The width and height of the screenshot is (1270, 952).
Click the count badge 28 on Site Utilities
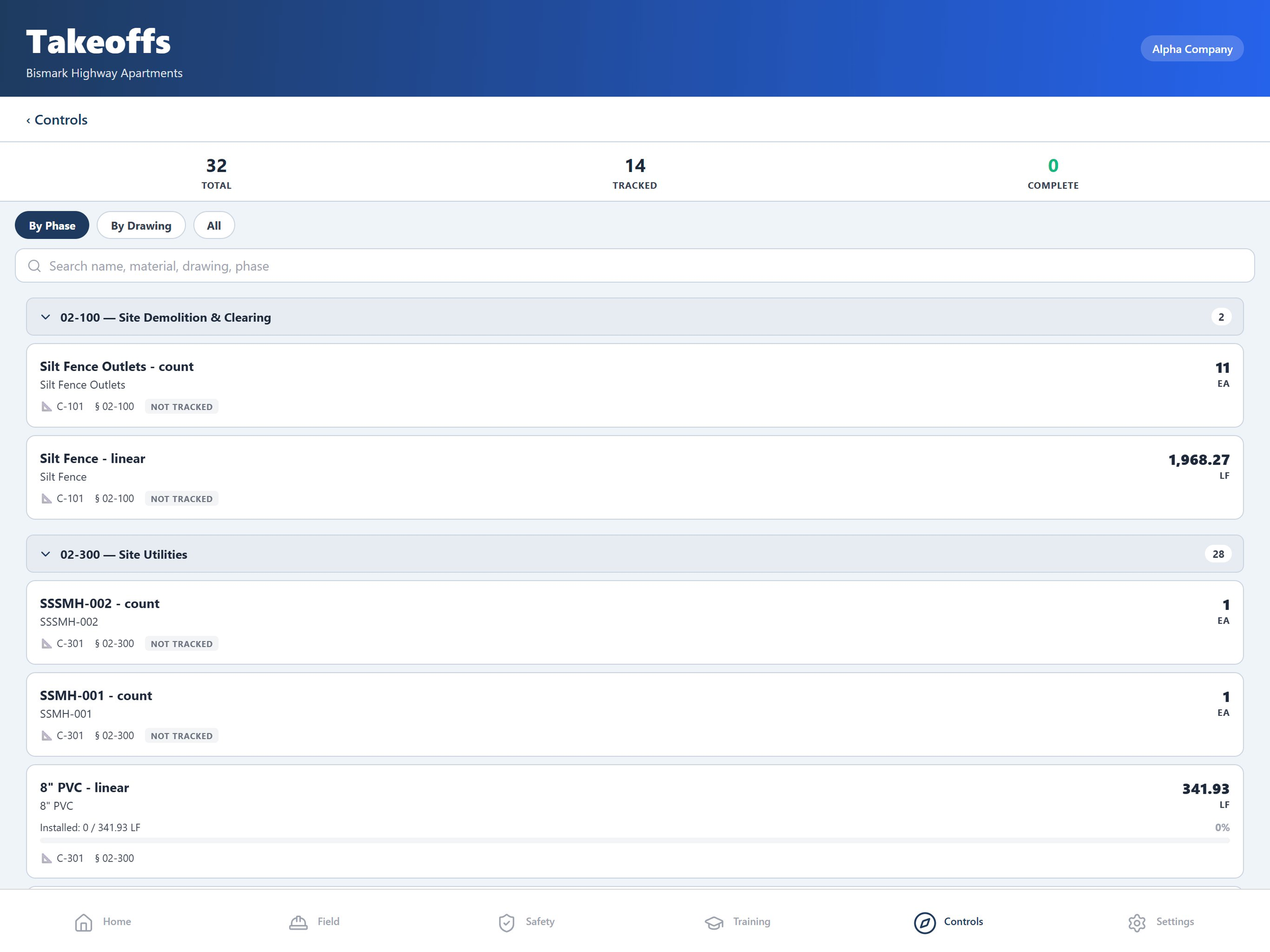[x=1218, y=554]
